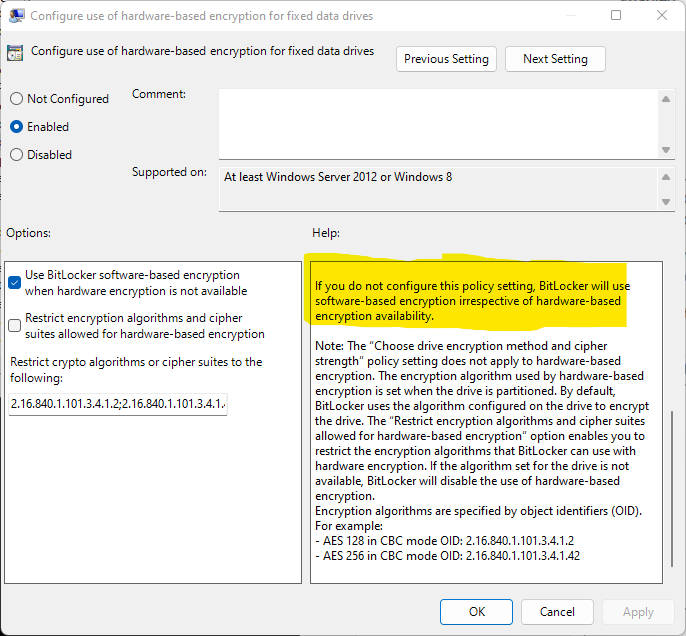Click the Previous Setting button
Screen dimensions: 686x636
click(446, 59)
